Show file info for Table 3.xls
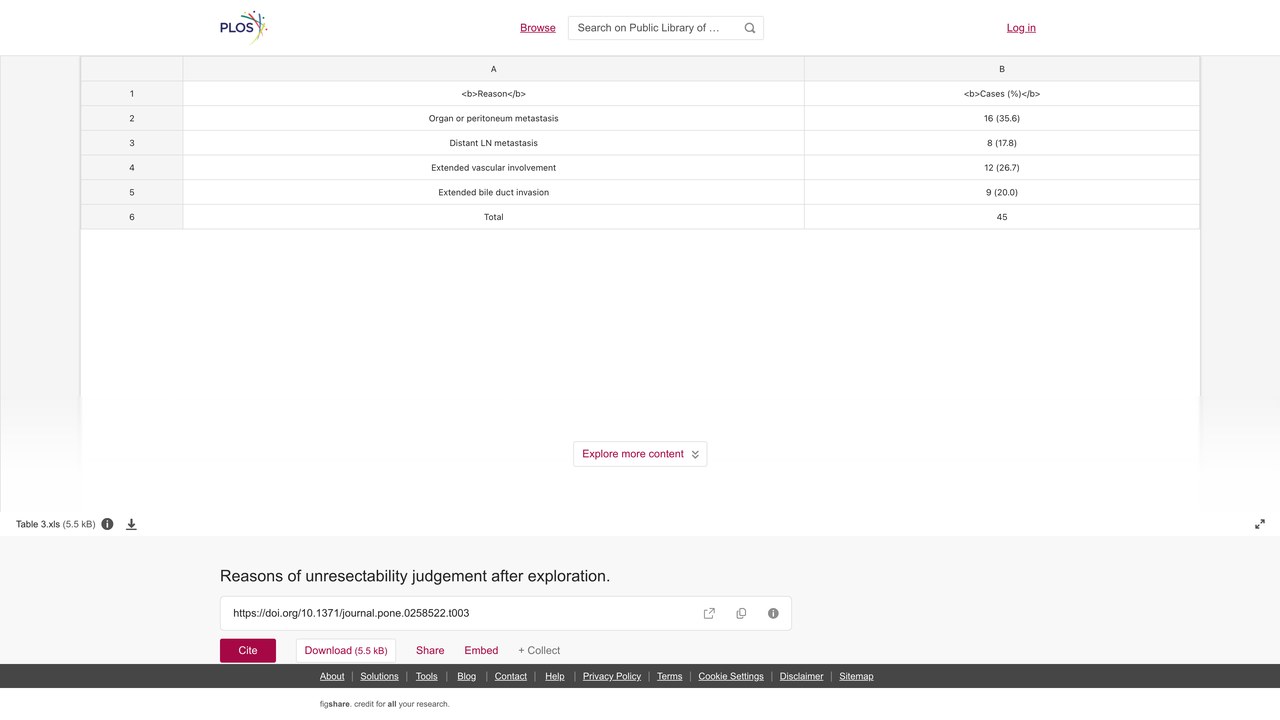Viewport: 1280px width, 720px height. pos(107,524)
